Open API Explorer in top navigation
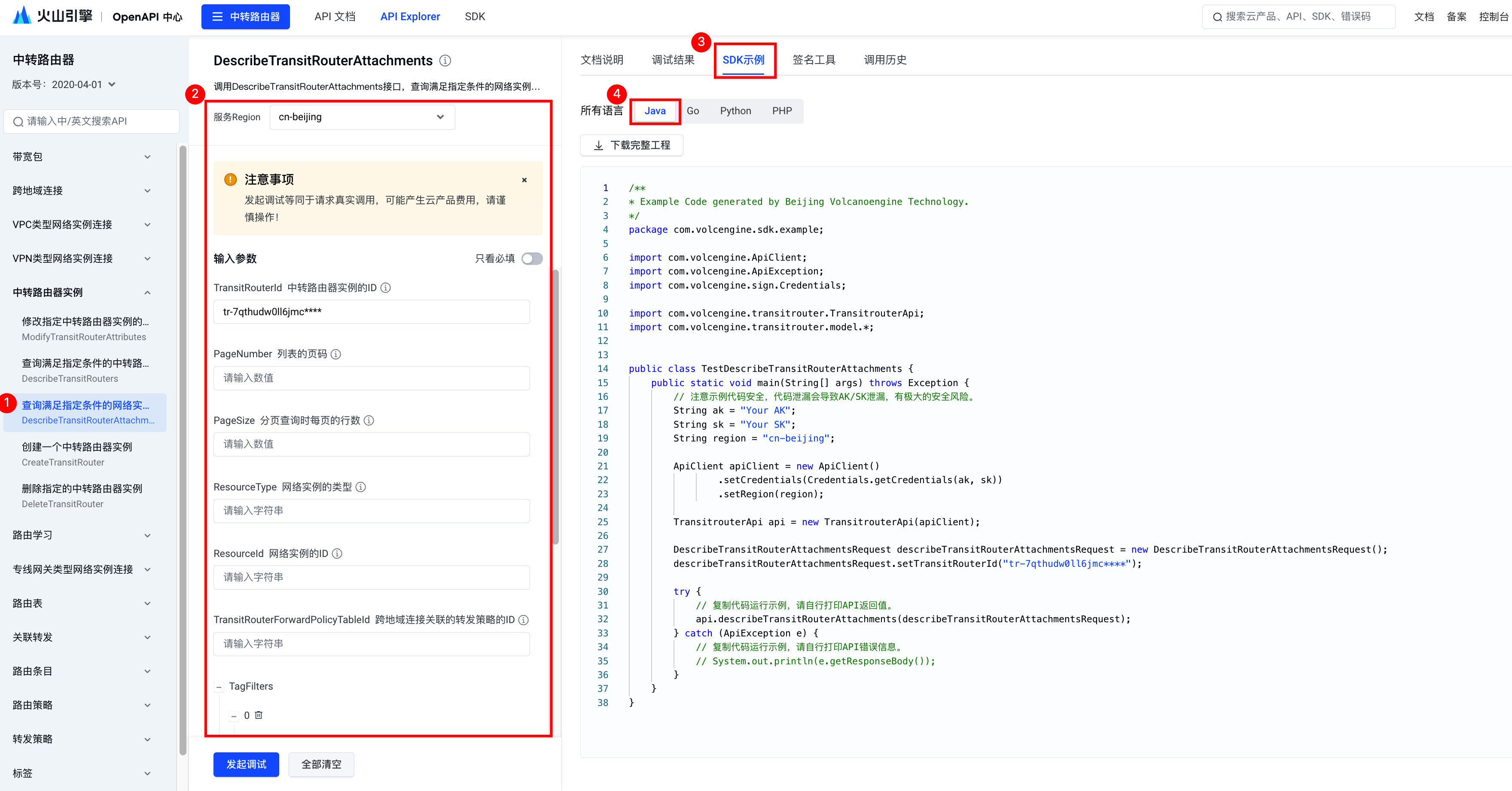The width and height of the screenshot is (1512, 791). pos(410,16)
